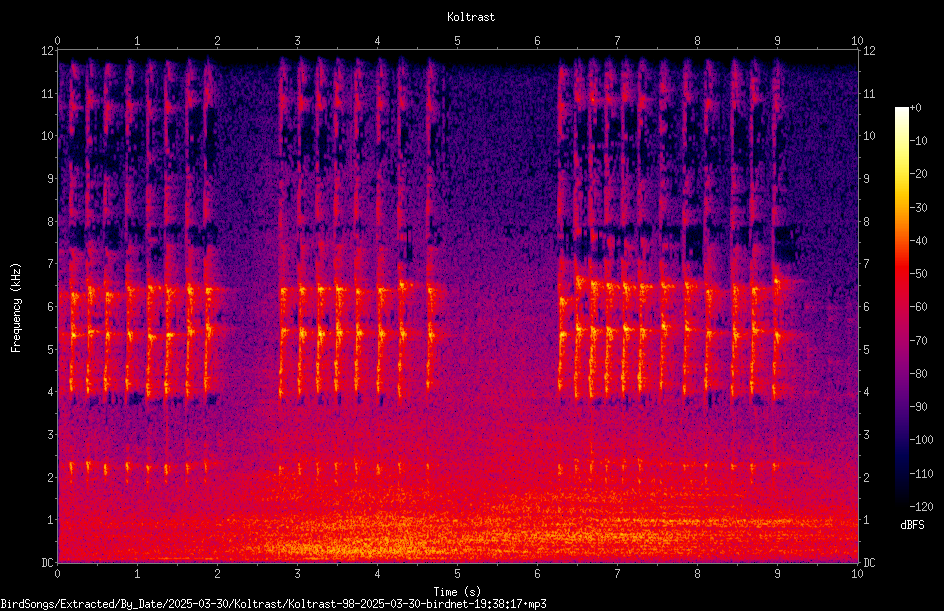
Task: Click the "-30" color scale label
Action: (918, 208)
